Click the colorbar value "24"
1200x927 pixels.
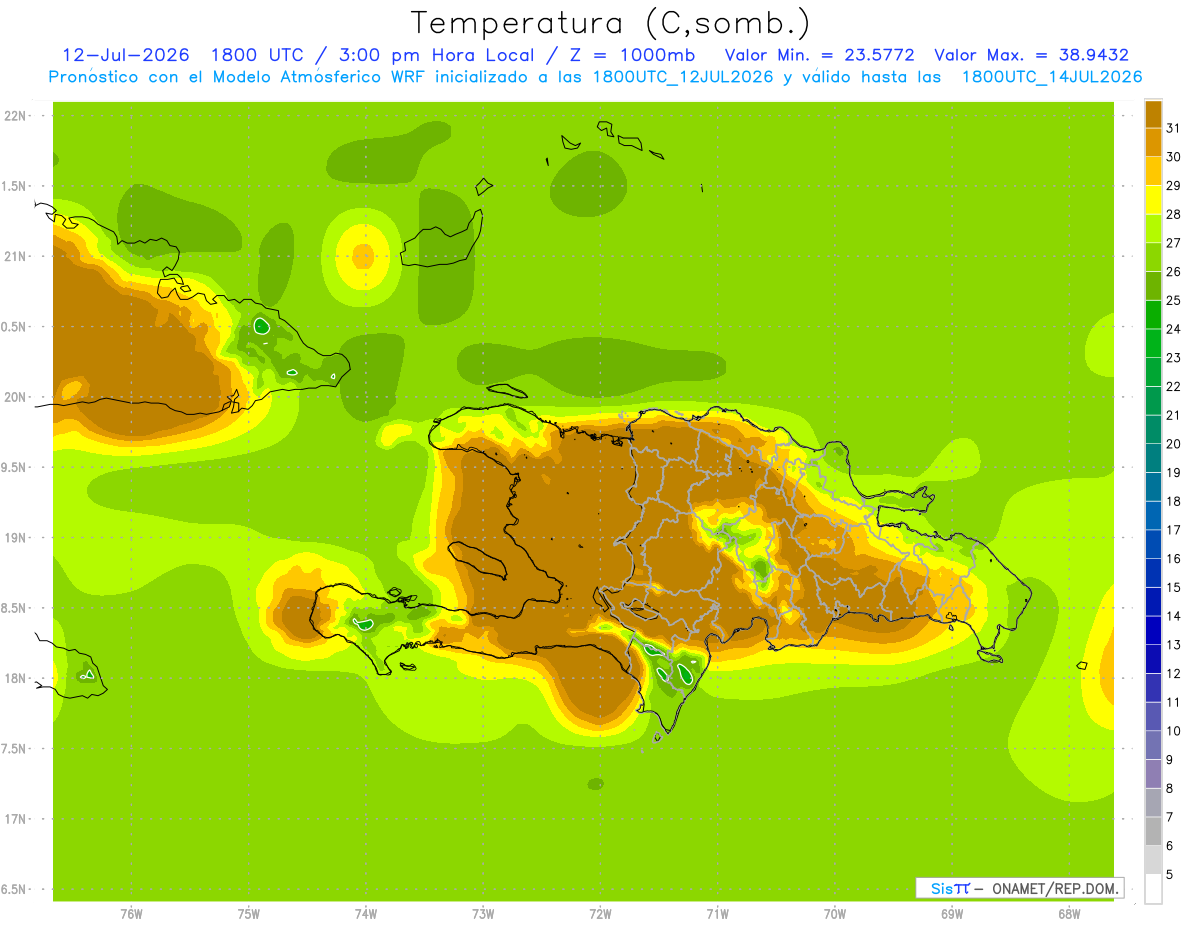pyautogui.click(x=1173, y=329)
